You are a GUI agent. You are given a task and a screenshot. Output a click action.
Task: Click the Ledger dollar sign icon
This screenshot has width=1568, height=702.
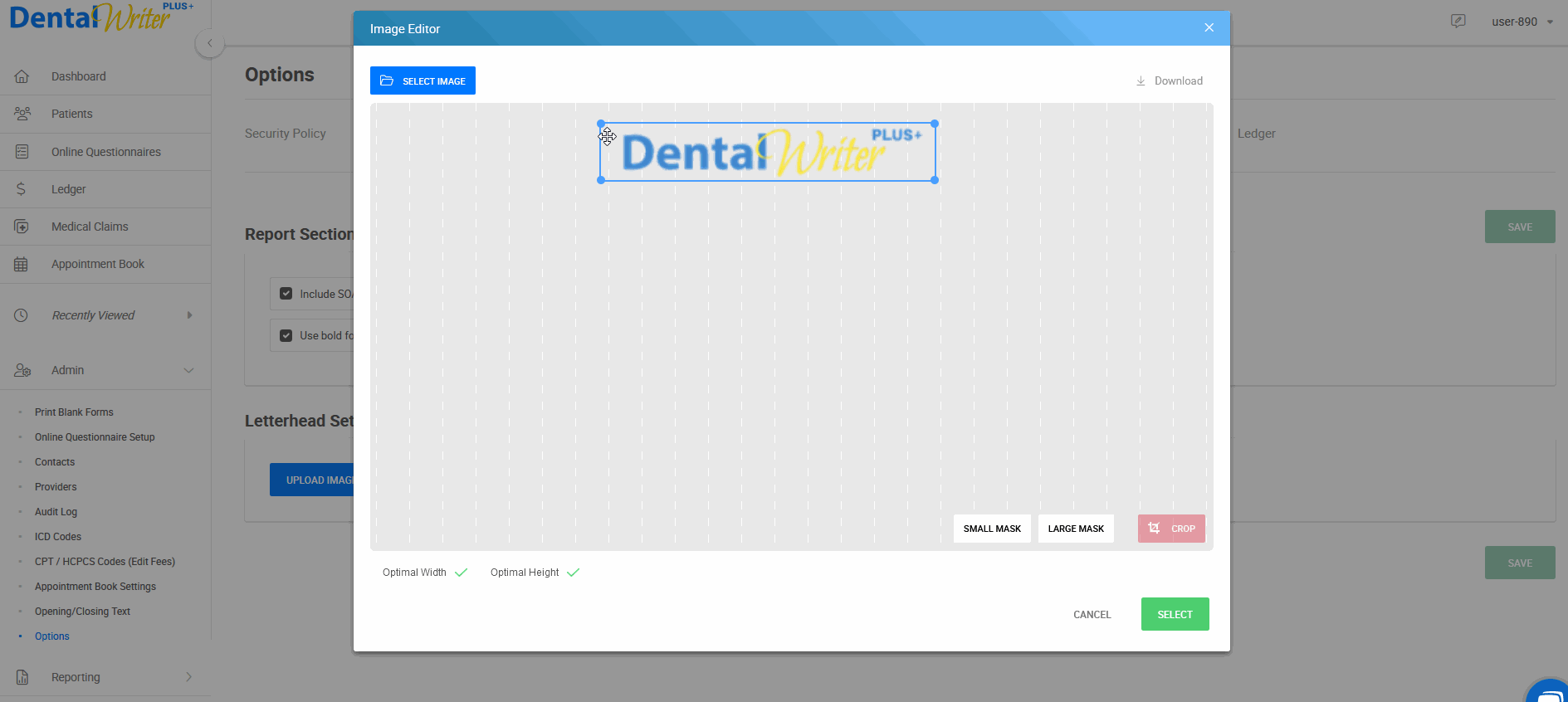point(22,189)
